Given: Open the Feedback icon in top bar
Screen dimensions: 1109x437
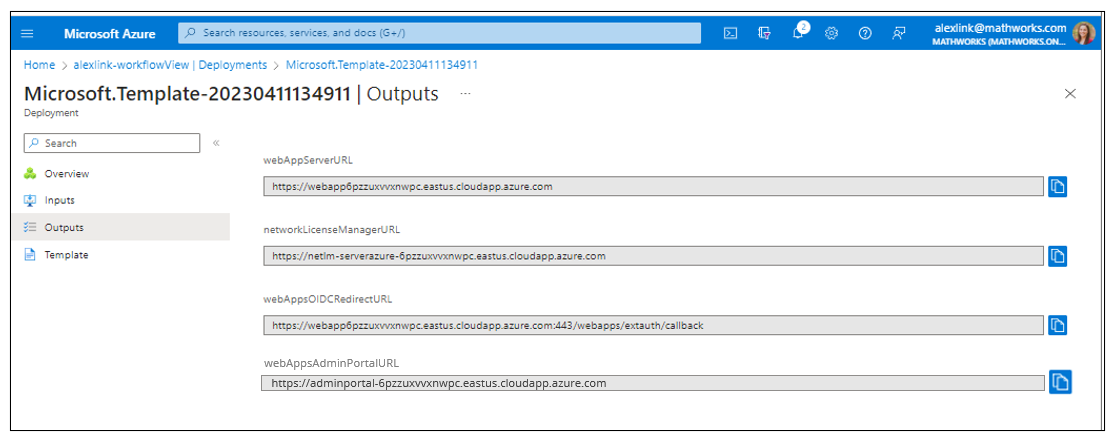Looking at the screenshot, I should [x=898, y=33].
